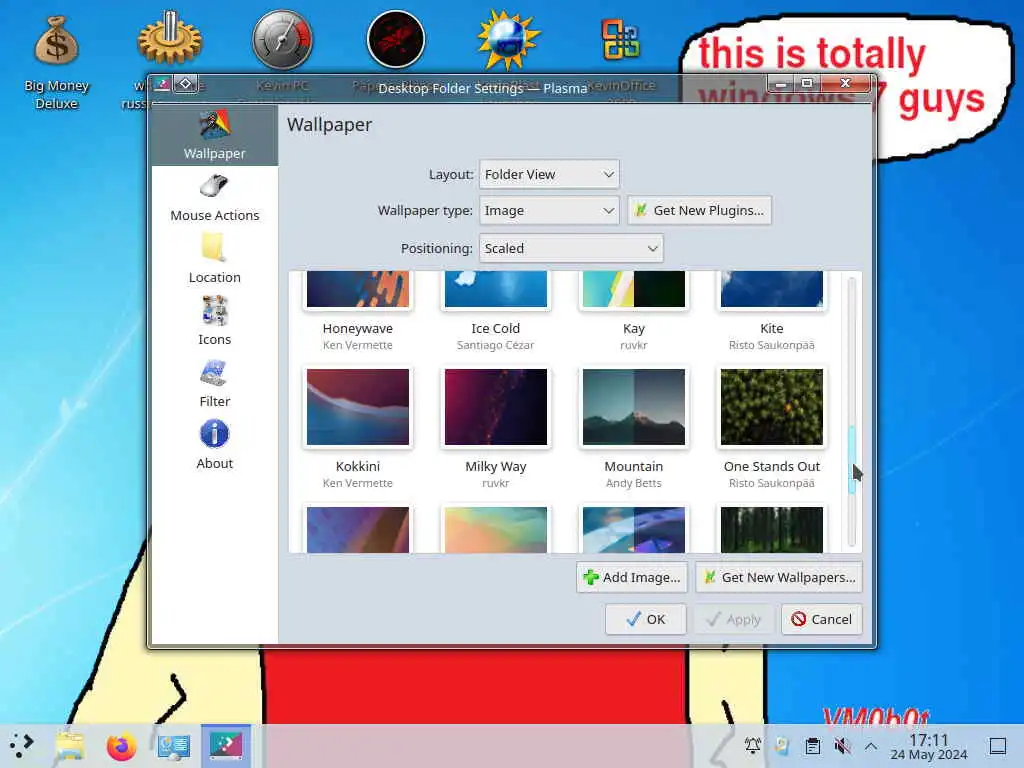Choose the pastel gradient wallpaper in the bottom row

point(496,530)
